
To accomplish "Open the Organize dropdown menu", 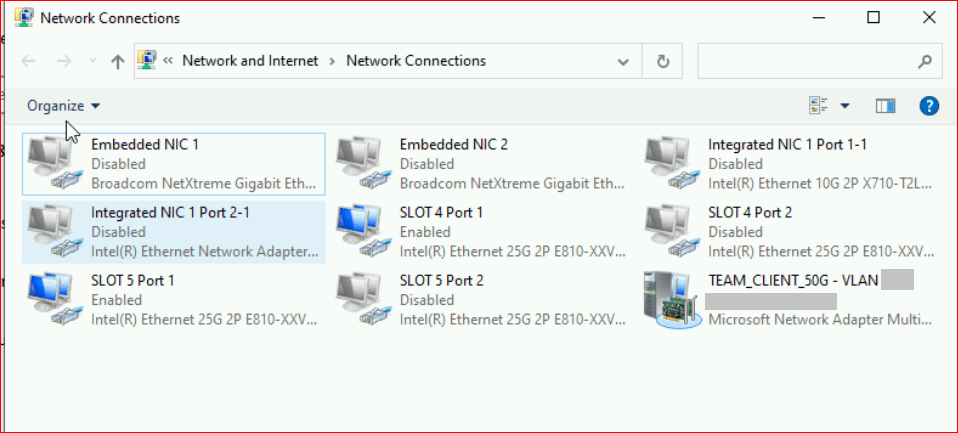I will tap(64, 106).
